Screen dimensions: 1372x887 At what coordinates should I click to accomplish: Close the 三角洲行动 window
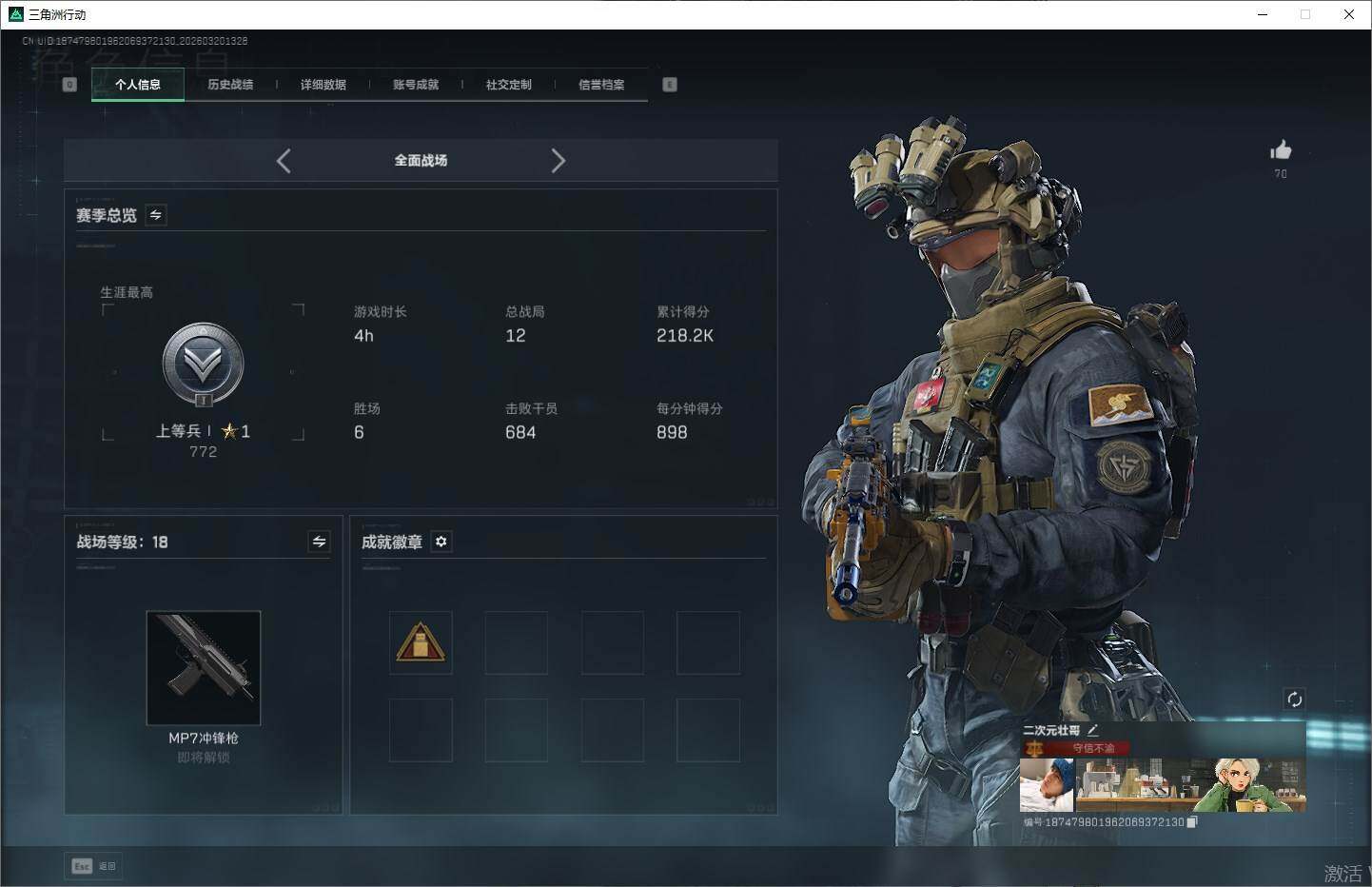click(1349, 14)
